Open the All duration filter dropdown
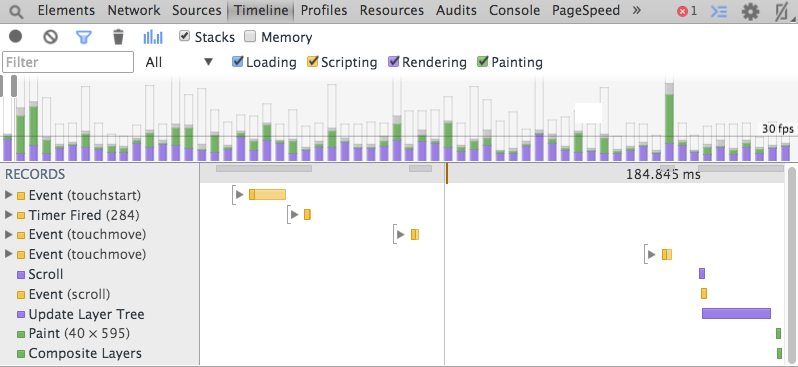 click(179, 62)
